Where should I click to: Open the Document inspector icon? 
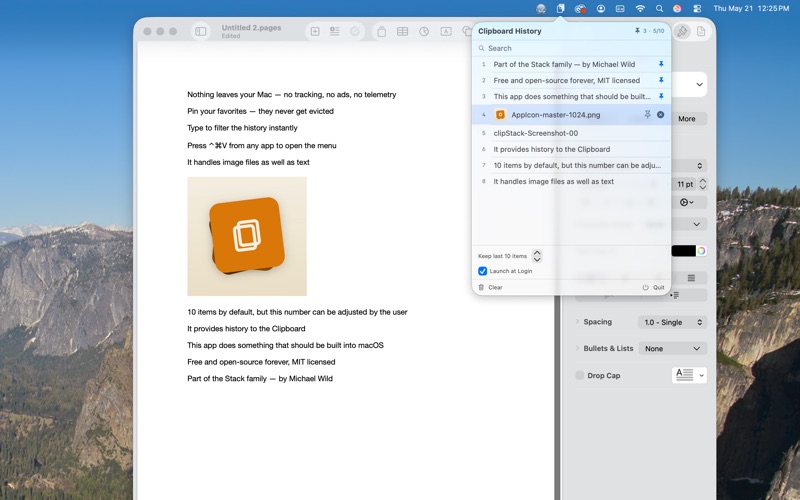coord(701,32)
